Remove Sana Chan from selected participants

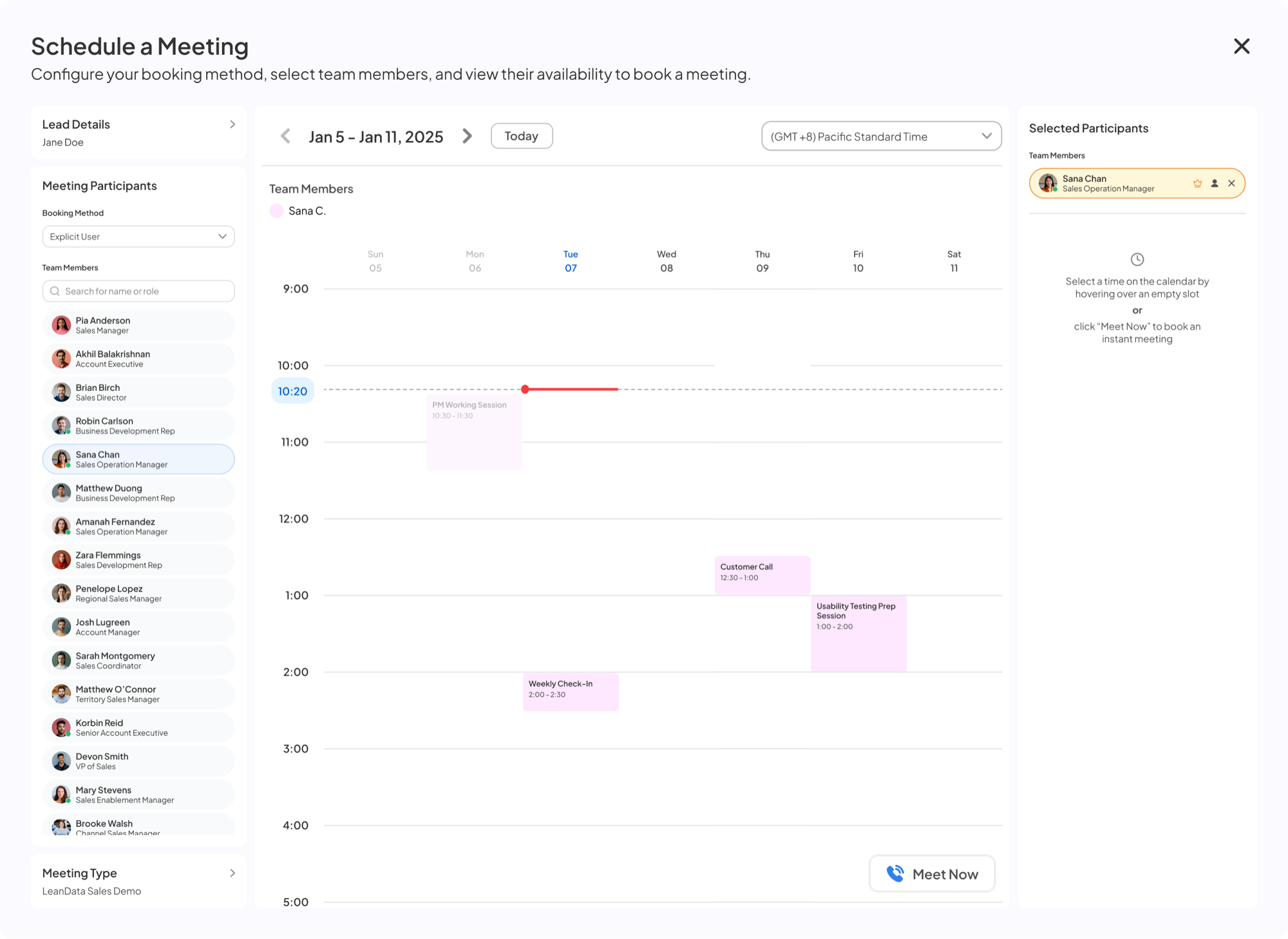(1231, 184)
